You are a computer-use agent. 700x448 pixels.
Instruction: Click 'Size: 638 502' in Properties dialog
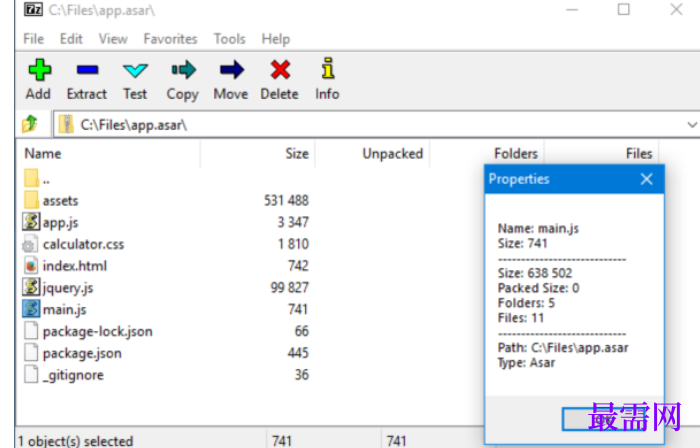click(535, 273)
